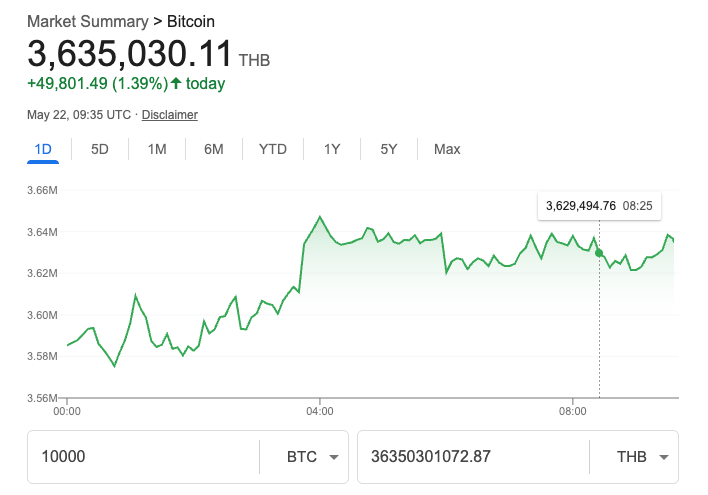Click the chart peak near 04:00
708x495 pixels.
(x=320, y=217)
